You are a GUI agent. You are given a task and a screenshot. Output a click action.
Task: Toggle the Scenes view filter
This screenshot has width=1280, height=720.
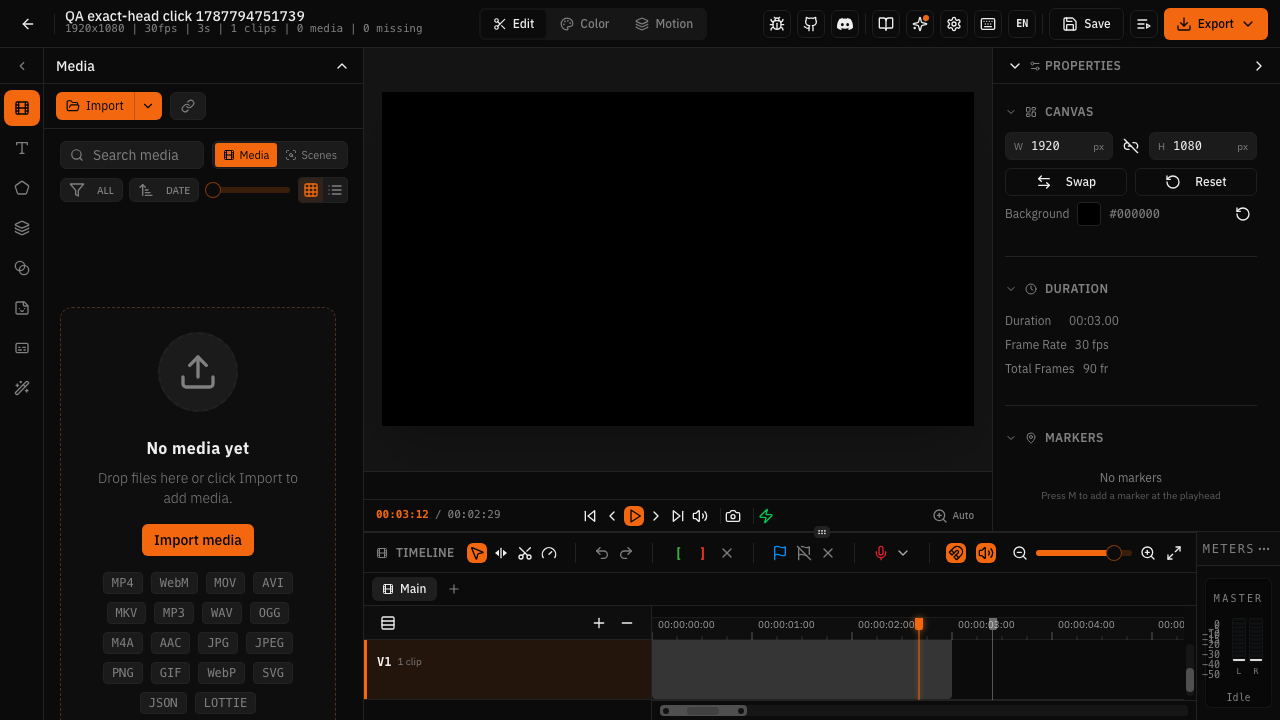(x=311, y=155)
